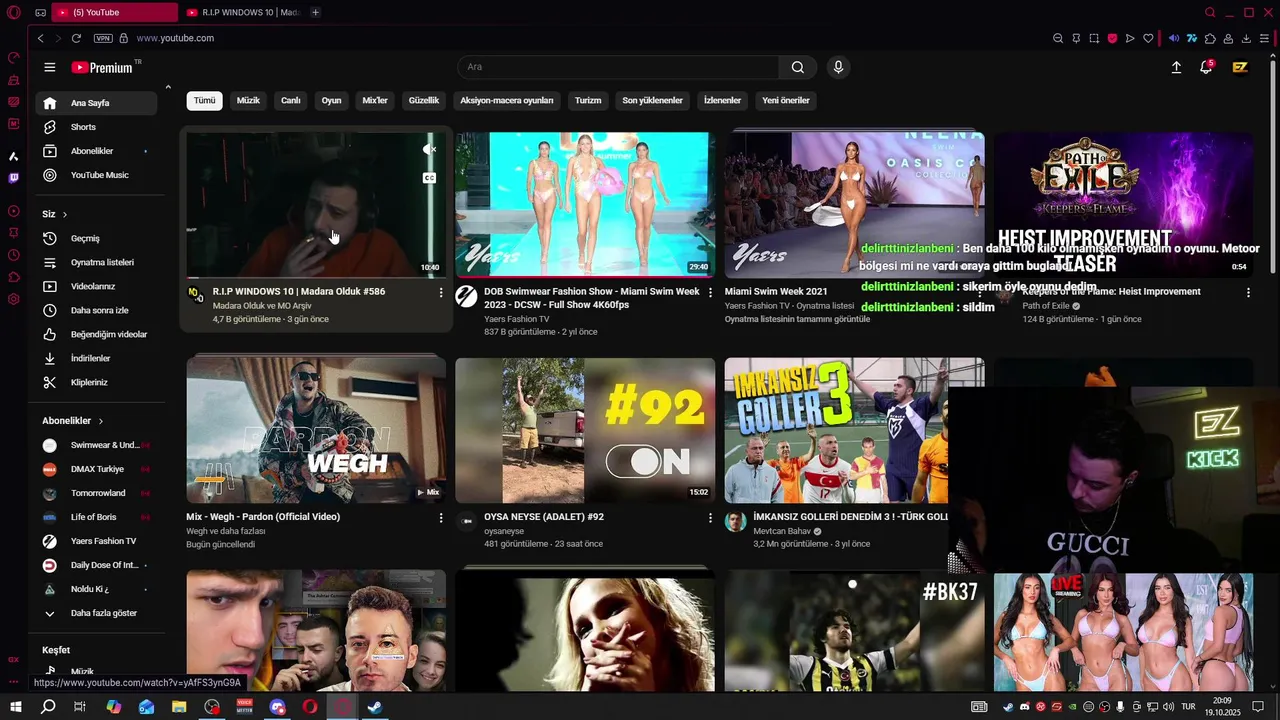Image resolution: width=1280 pixels, height=720 pixels.
Task: Open 'Ana Sayfa' in the sidebar
Action: click(x=96, y=103)
